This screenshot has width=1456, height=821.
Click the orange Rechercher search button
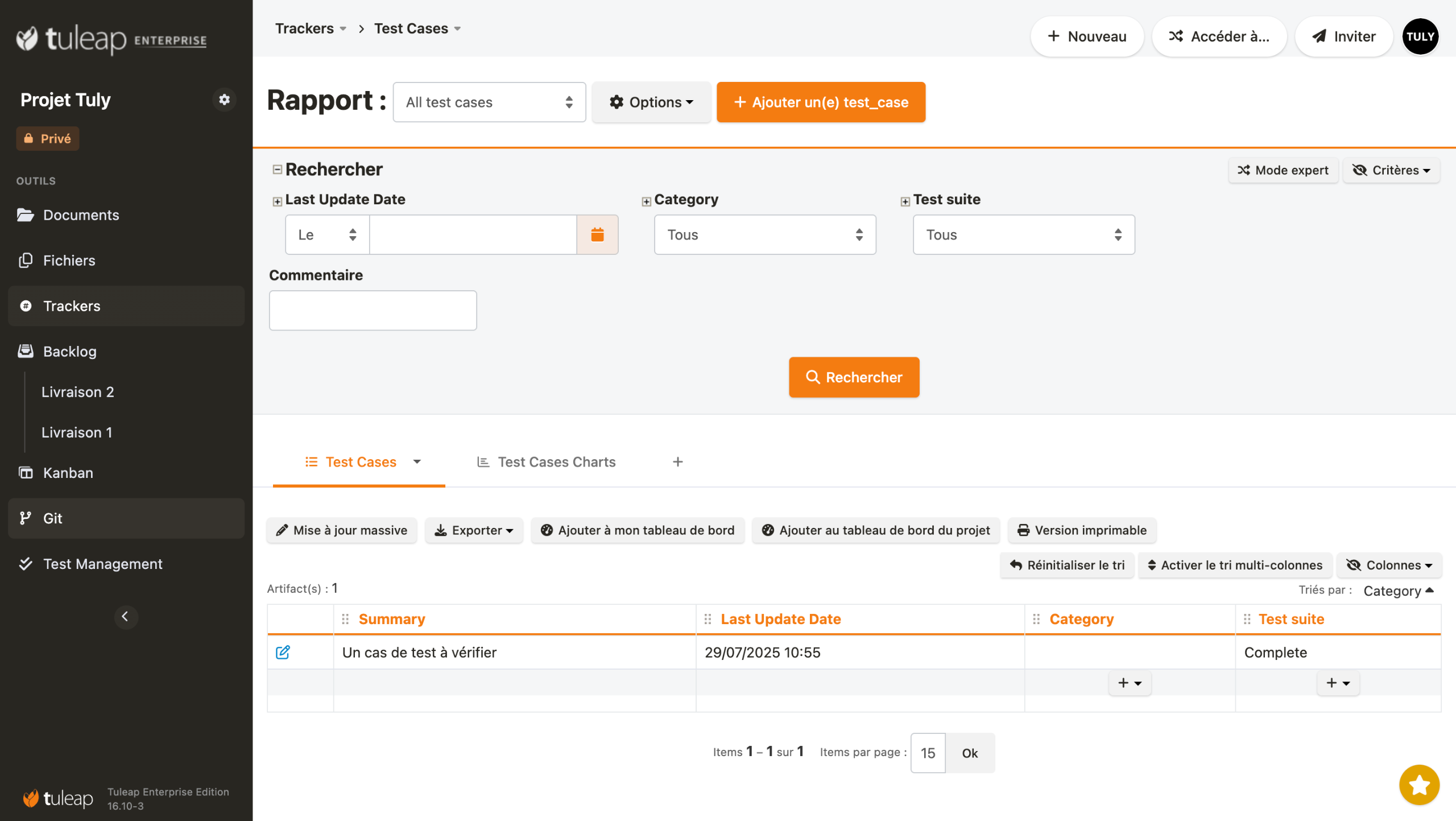[x=853, y=377]
